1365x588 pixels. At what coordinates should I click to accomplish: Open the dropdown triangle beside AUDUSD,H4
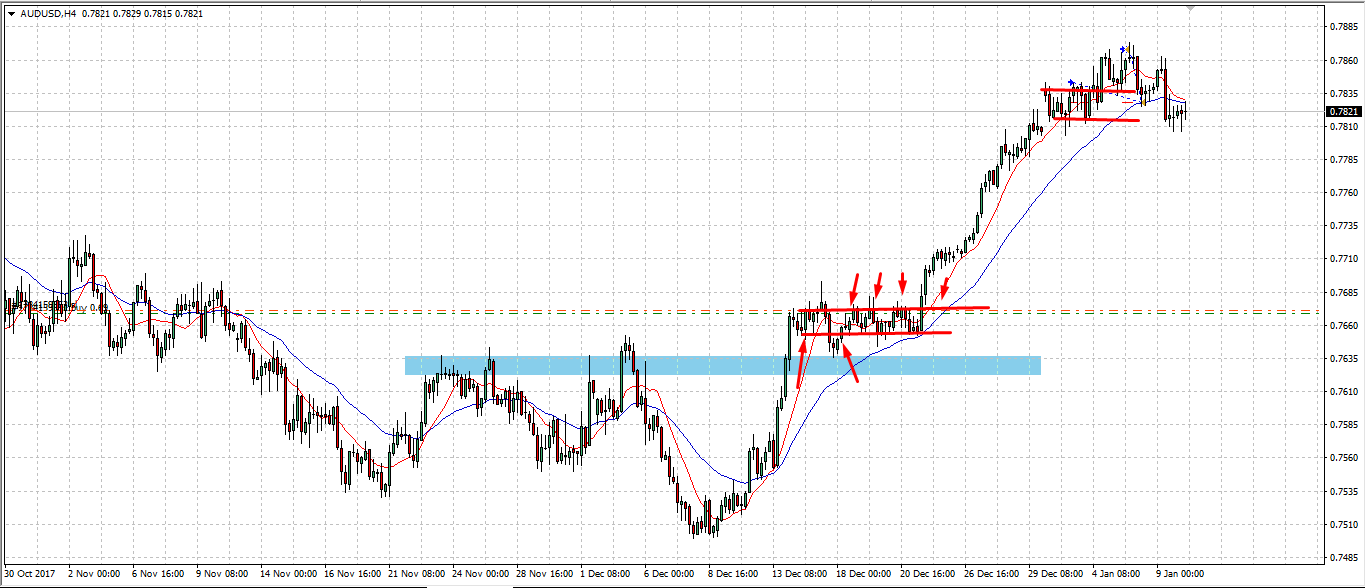click(x=11, y=14)
